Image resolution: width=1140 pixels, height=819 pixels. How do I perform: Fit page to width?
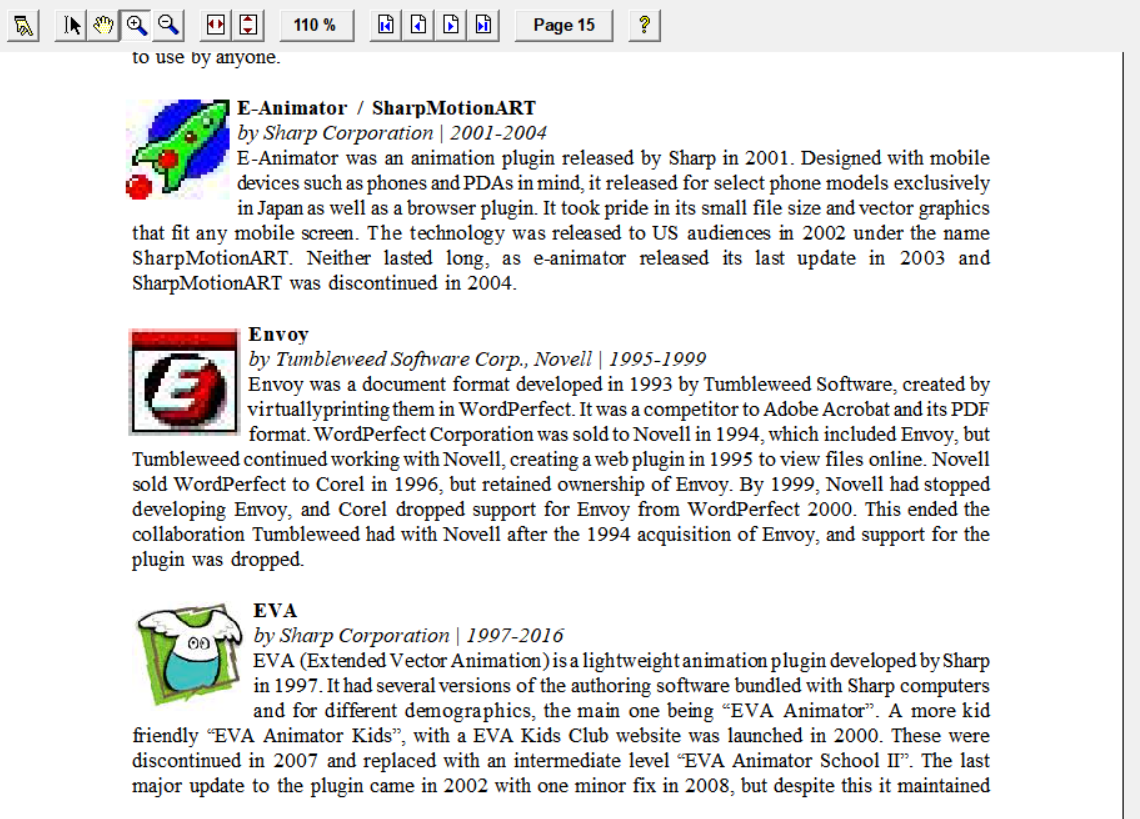coord(216,25)
